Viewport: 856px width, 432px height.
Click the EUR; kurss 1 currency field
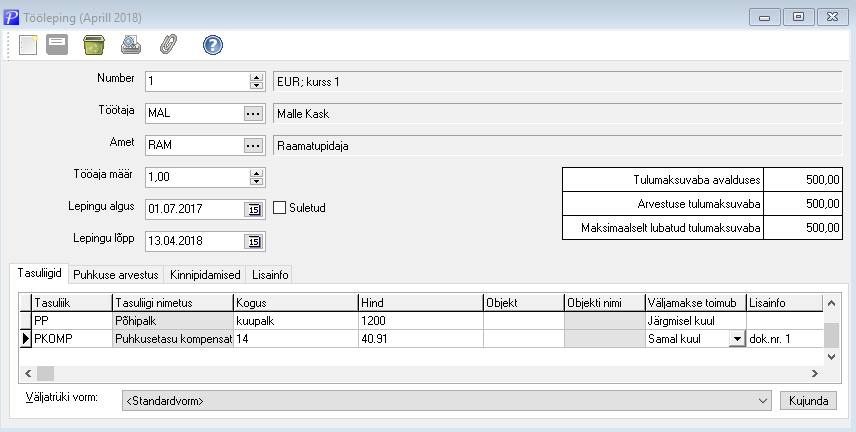point(557,82)
